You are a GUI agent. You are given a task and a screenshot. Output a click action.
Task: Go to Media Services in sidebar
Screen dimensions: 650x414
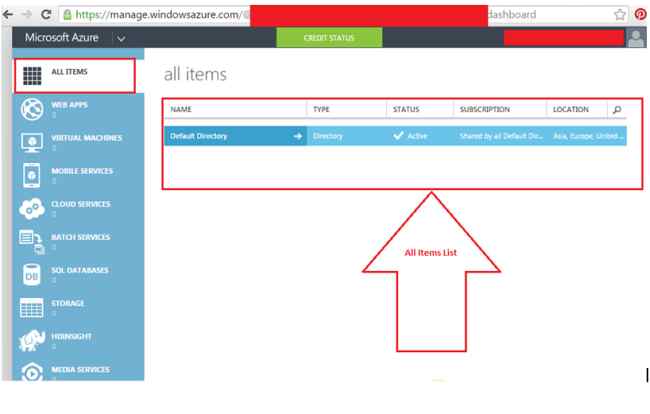(81, 370)
